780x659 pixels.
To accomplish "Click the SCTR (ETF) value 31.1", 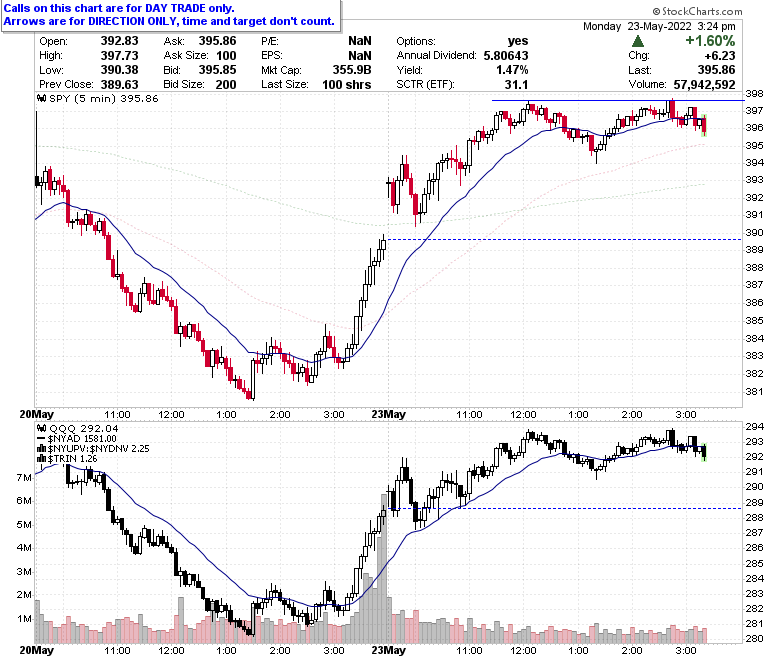I will pyautogui.click(x=516, y=85).
